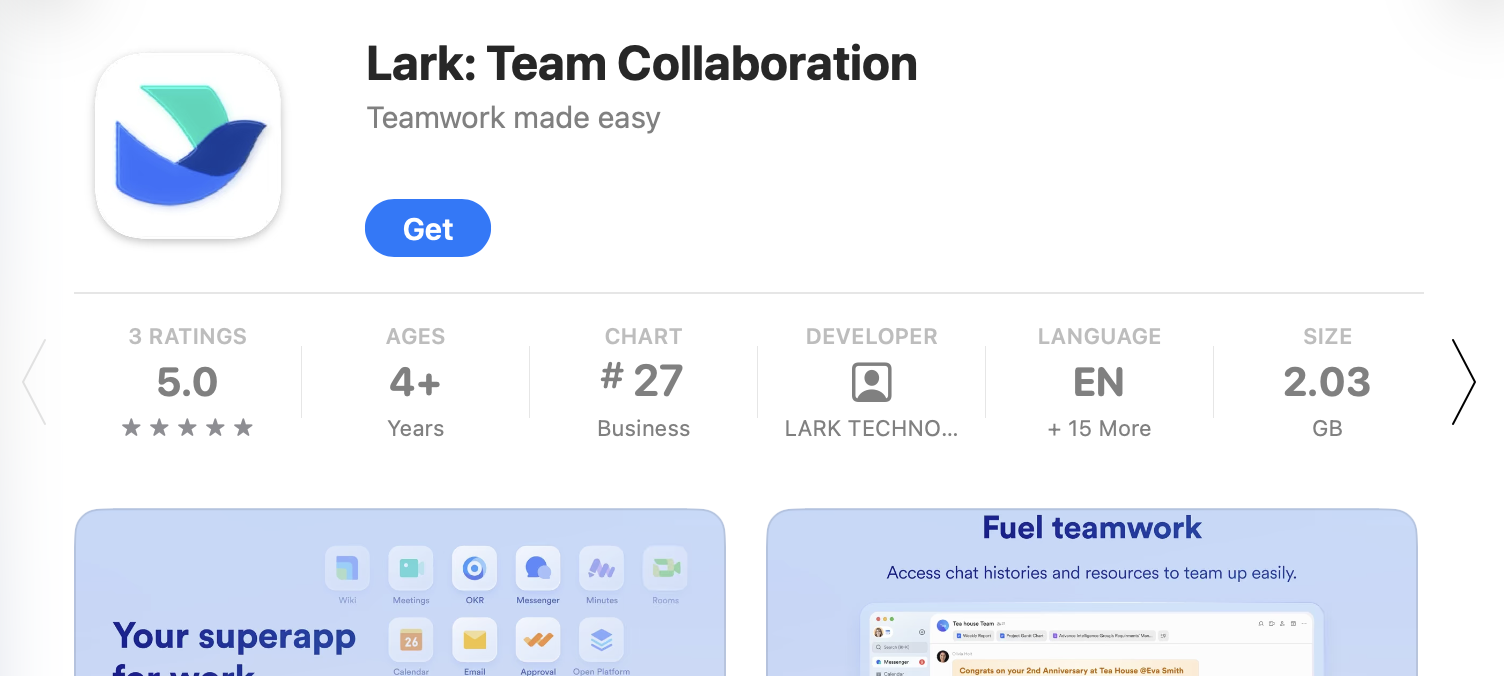
Task: Open the Your superapp for work screenshot
Action: click(400, 593)
